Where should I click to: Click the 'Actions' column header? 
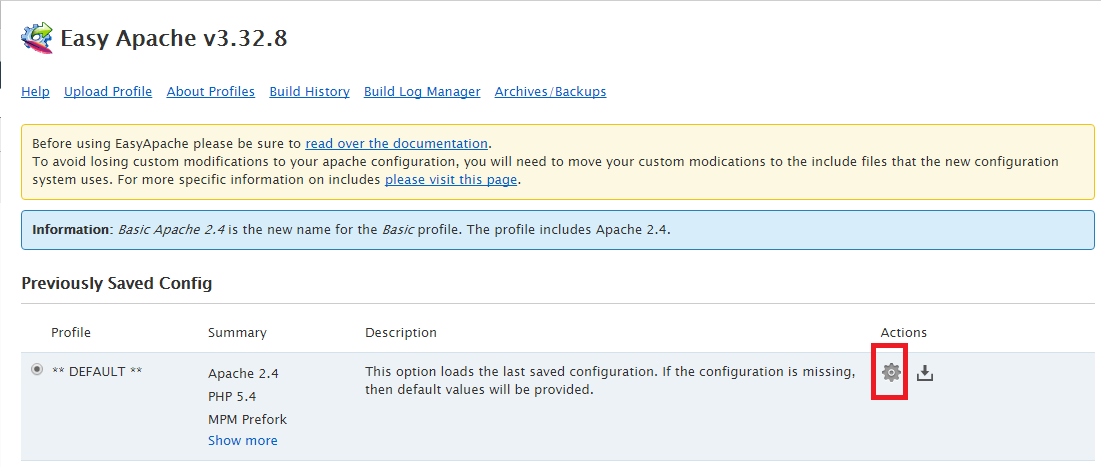click(x=904, y=332)
